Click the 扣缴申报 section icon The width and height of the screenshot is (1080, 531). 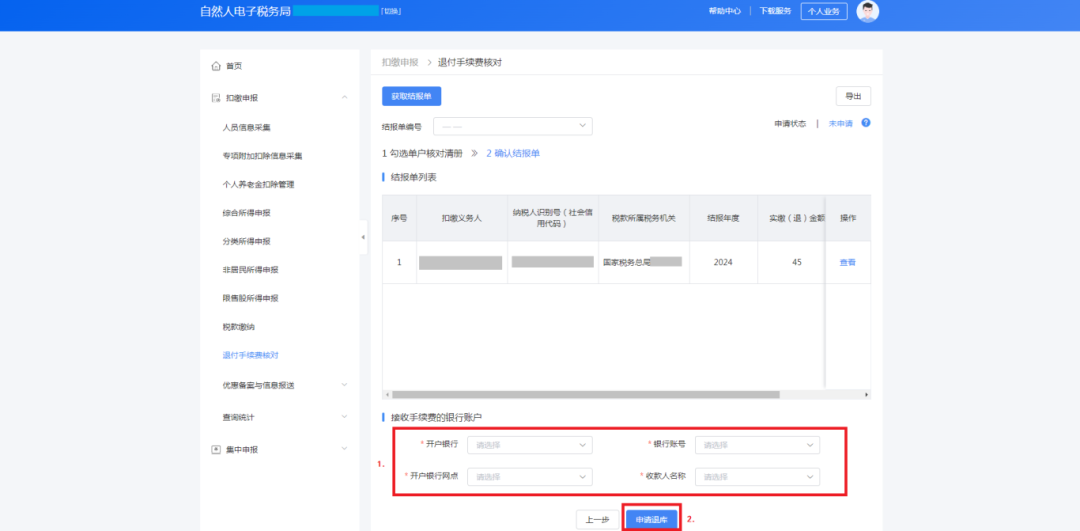pos(215,98)
